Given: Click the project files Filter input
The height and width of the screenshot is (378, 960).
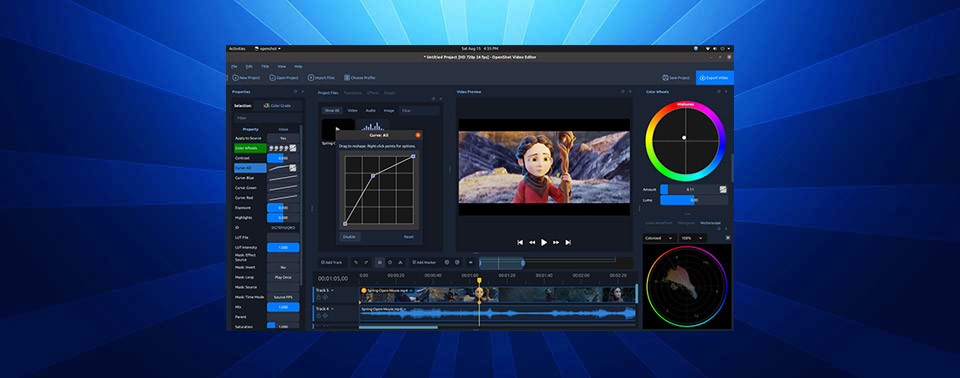Looking at the screenshot, I should 419,111.
